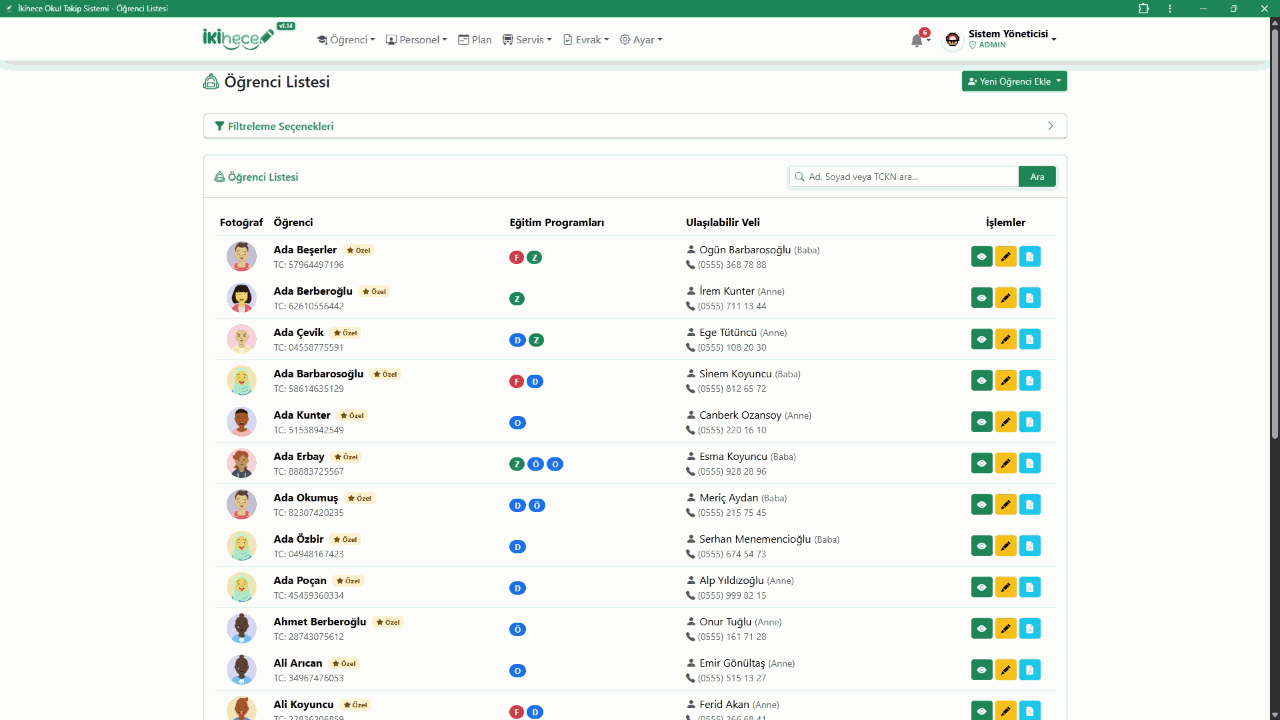Viewport: 1280px width, 720px height.
Task: Click the red F program badge for Ada Beşerler
Action: pos(517,257)
